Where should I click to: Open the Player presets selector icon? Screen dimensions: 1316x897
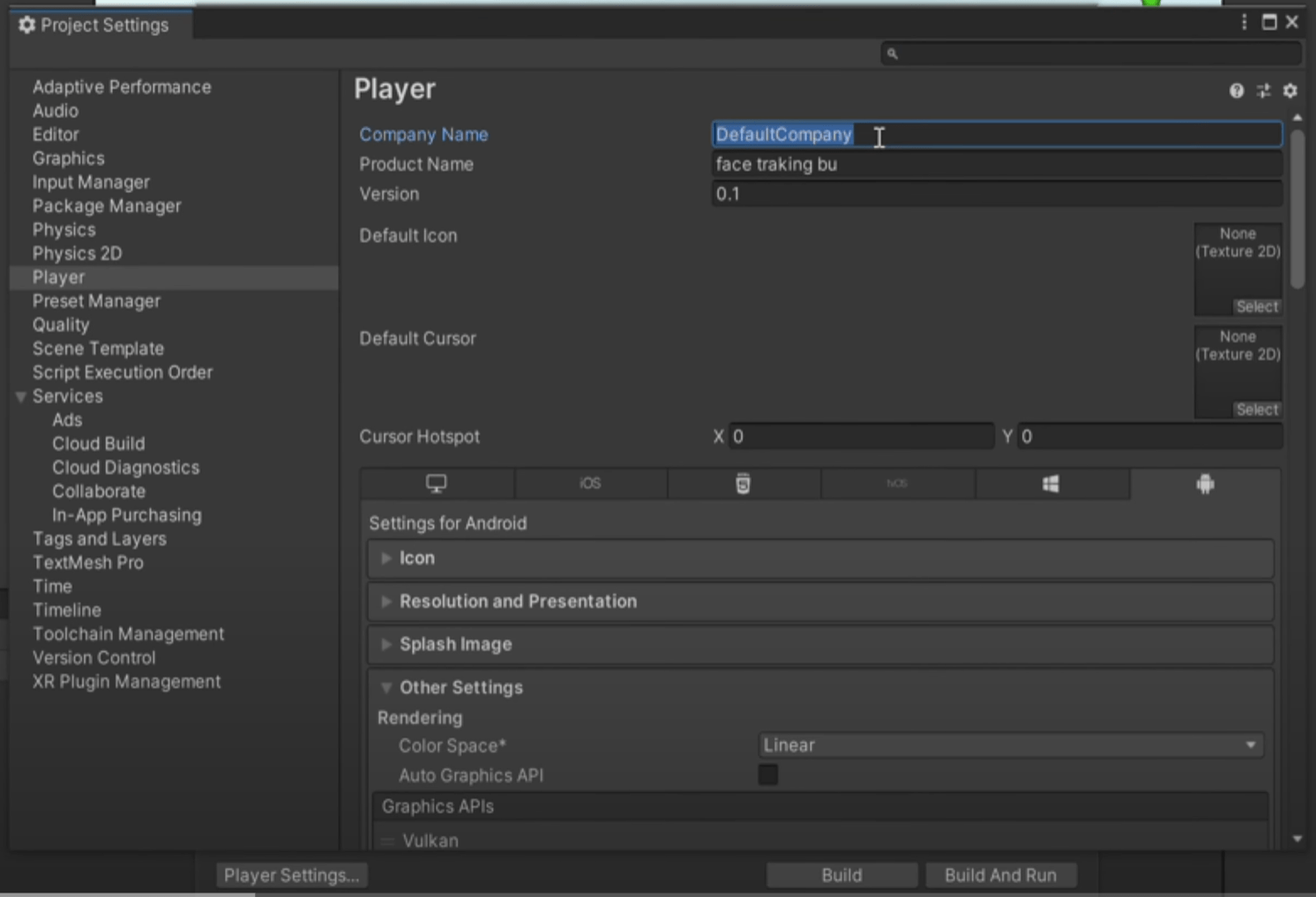point(1263,91)
